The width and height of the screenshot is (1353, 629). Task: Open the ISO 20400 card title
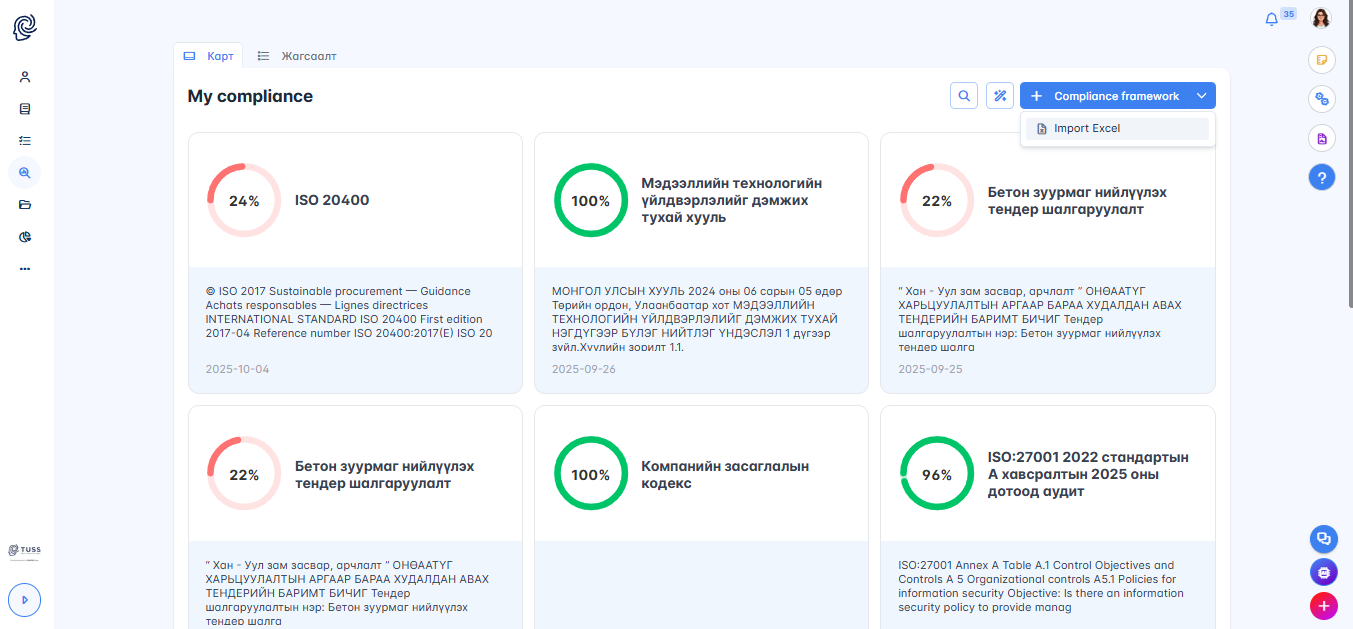point(332,200)
